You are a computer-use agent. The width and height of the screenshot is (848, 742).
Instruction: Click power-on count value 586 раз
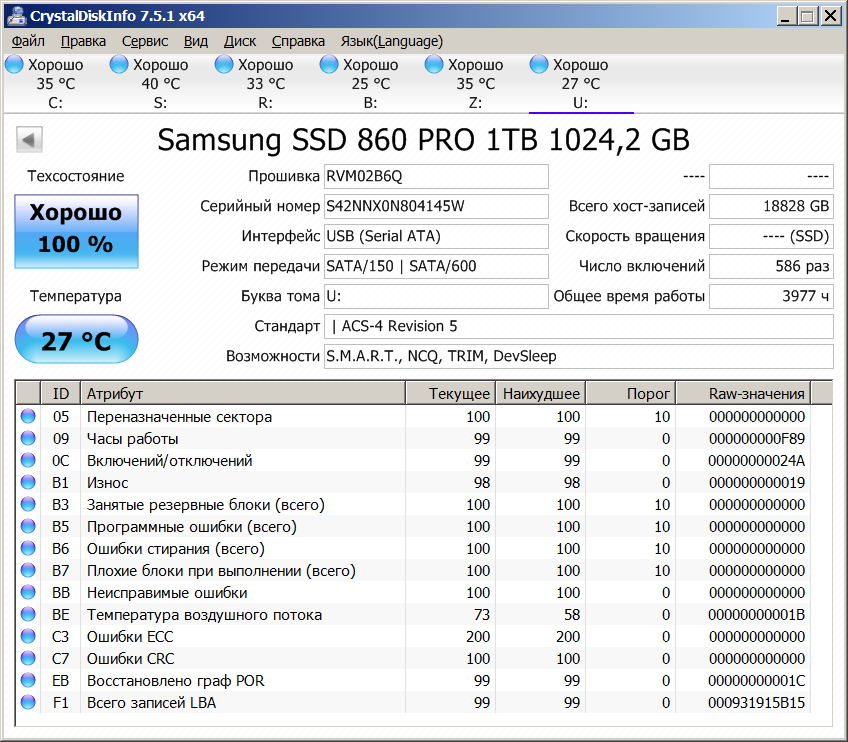tap(771, 266)
